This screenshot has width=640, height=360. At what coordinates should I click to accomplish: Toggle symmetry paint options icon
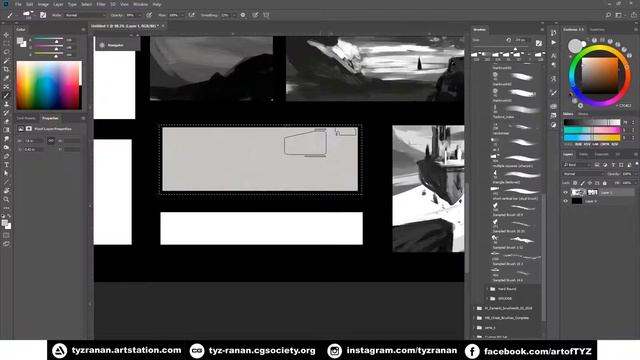pyautogui.click(x=266, y=15)
